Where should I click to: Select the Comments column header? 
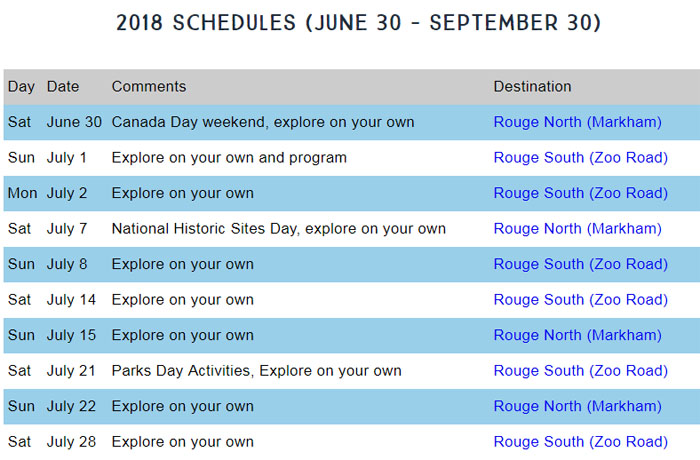tap(149, 87)
